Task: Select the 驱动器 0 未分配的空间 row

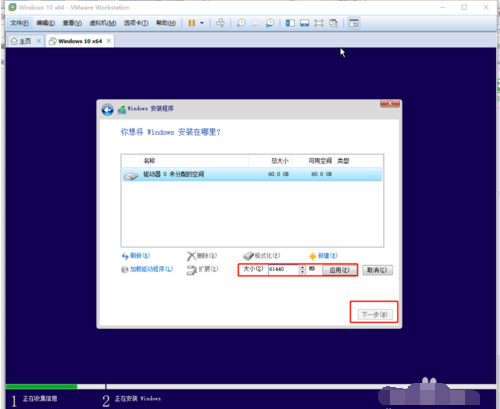Action: point(252,174)
